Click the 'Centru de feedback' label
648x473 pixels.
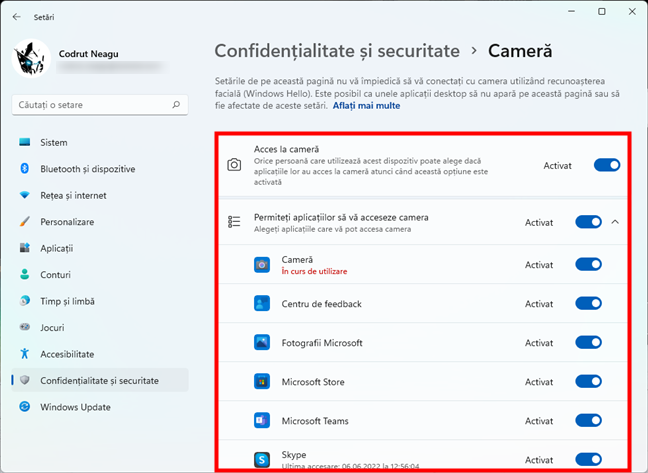(322, 304)
